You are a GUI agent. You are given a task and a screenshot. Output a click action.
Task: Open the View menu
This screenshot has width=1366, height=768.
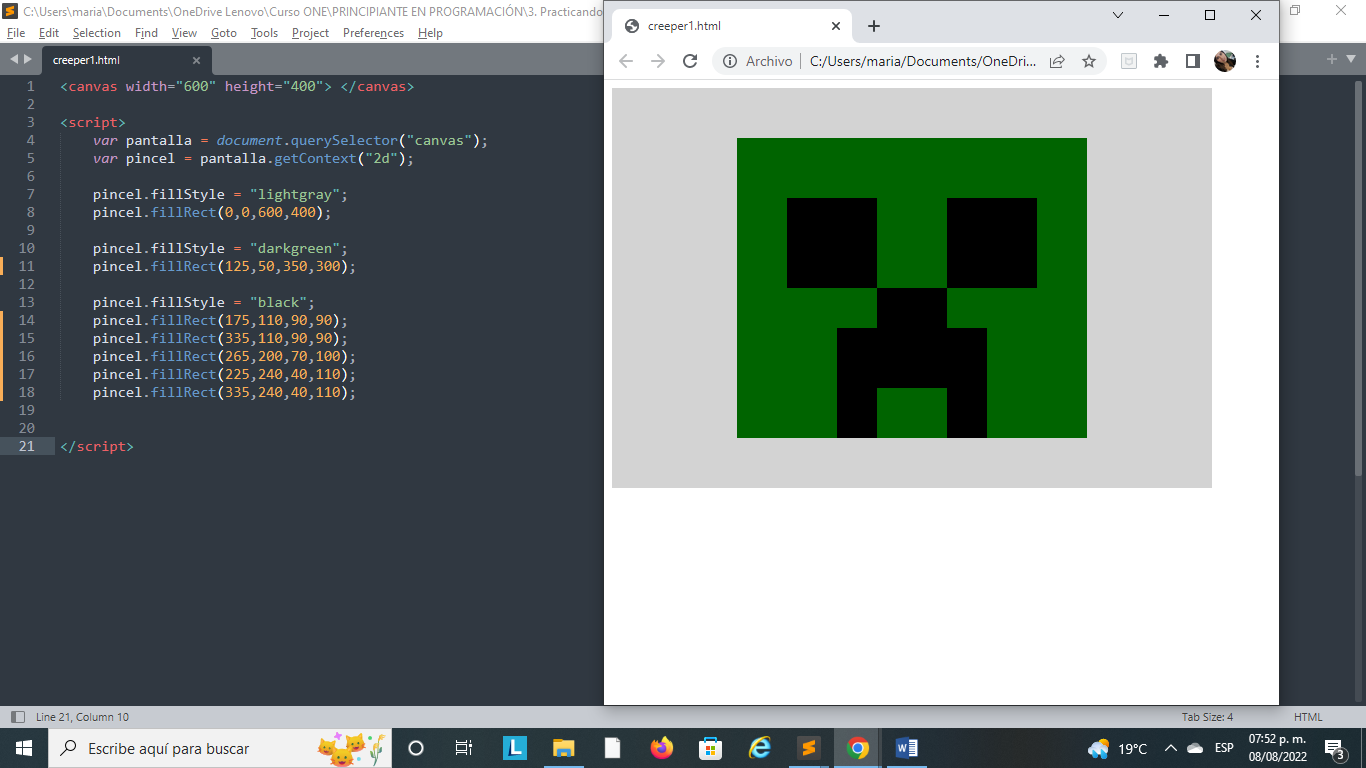click(184, 33)
